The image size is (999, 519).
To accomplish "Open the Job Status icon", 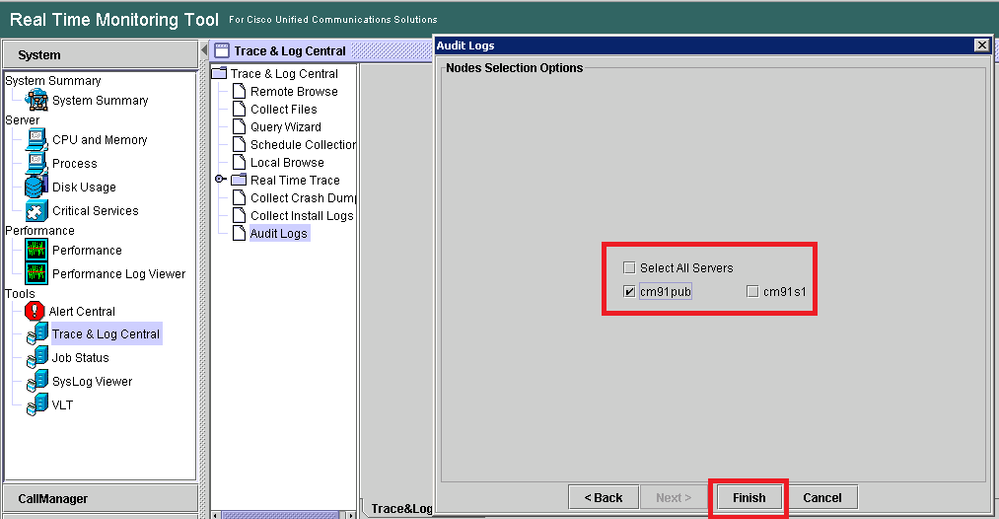I will (x=38, y=357).
